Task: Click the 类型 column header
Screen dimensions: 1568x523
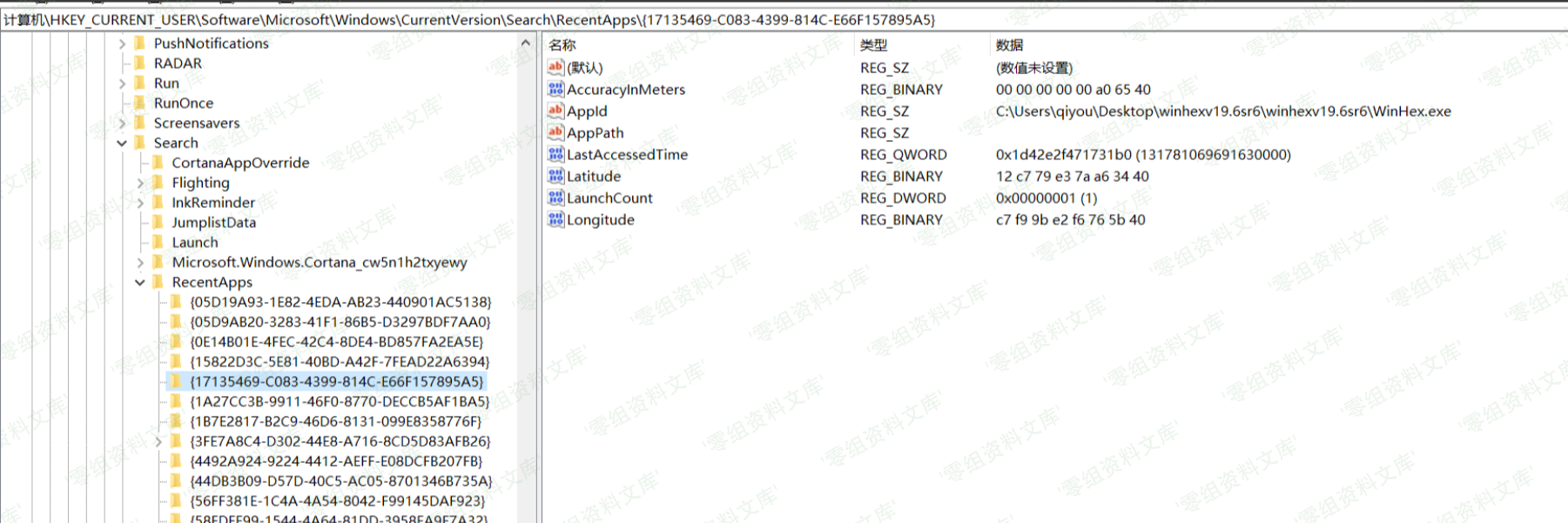Action: (x=873, y=45)
